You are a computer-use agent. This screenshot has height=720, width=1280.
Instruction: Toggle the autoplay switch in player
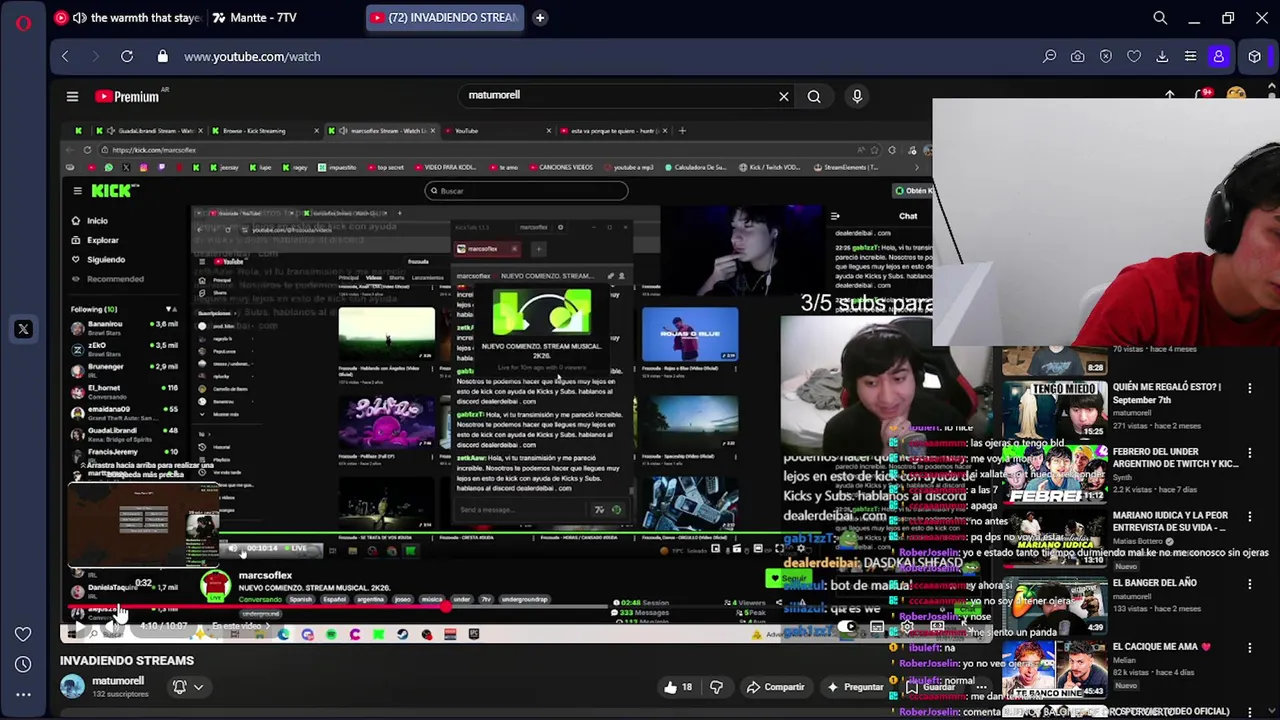tap(847, 628)
